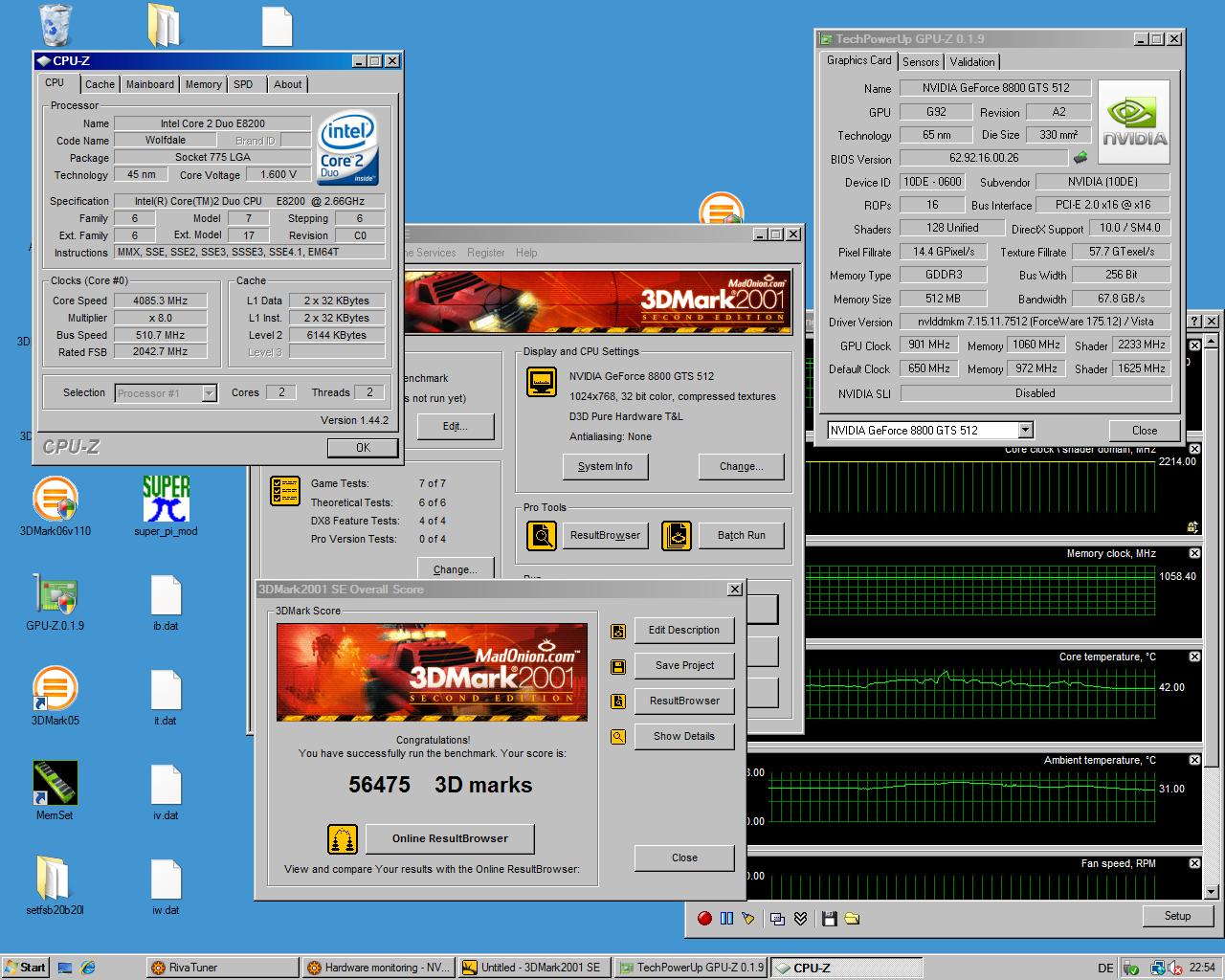1225x980 pixels.
Task: Click the Edit Description icon in score dialog
Action: [618, 631]
